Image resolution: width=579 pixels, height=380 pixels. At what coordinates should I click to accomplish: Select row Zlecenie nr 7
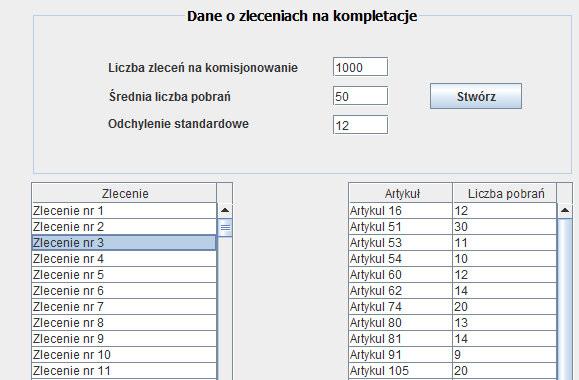coord(124,307)
